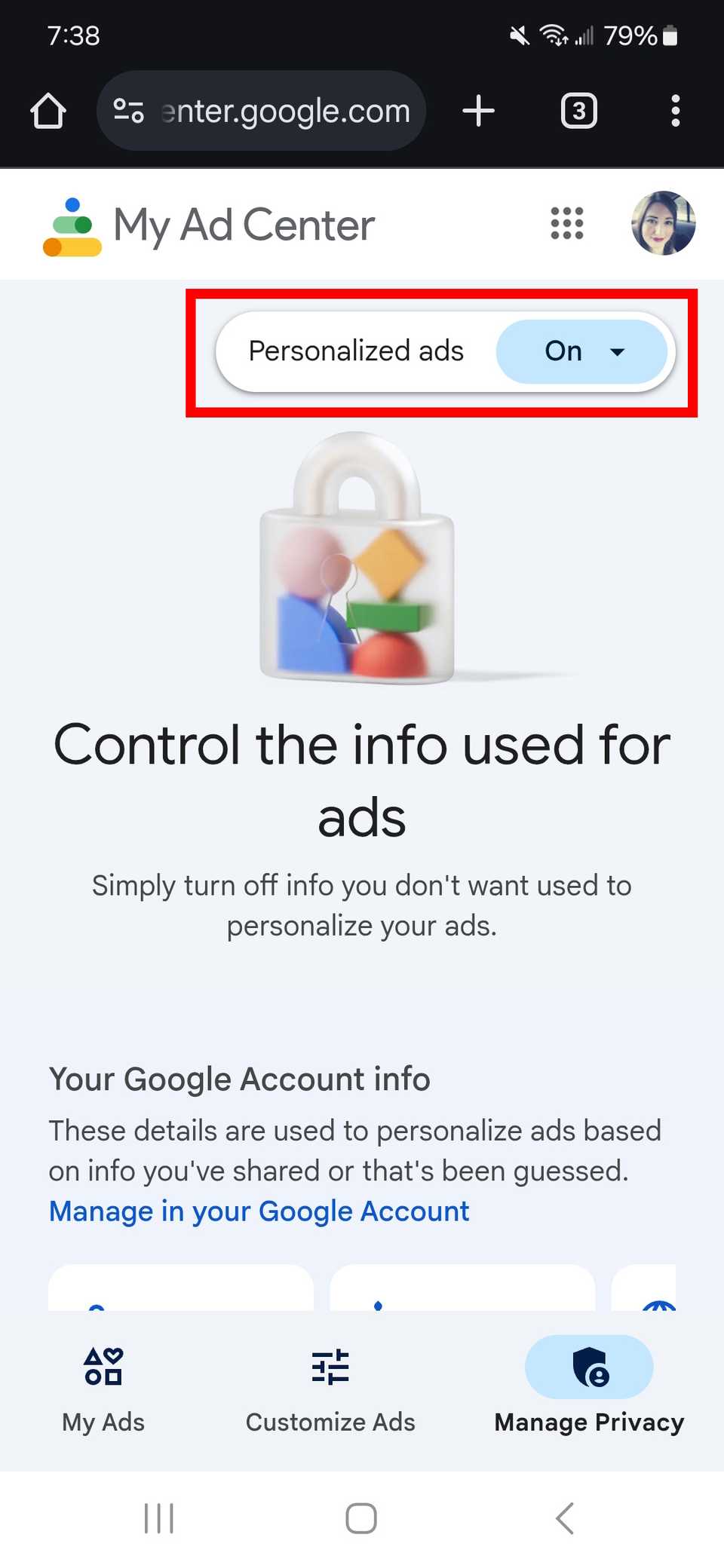Screen dimensions: 724x1568
Task: Tap the browser home icon
Action: click(x=48, y=111)
